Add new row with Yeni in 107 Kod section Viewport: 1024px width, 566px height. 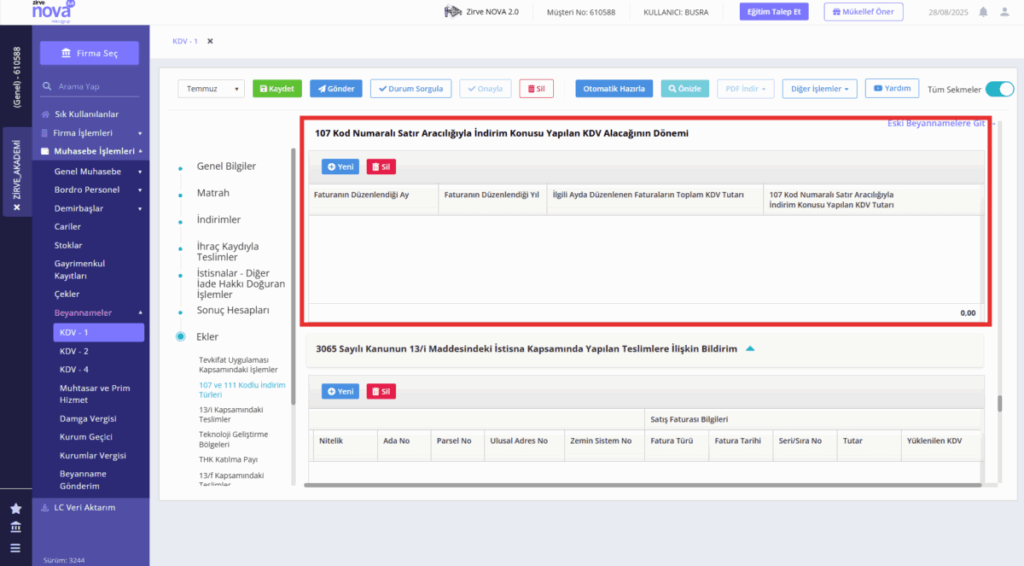pos(340,166)
